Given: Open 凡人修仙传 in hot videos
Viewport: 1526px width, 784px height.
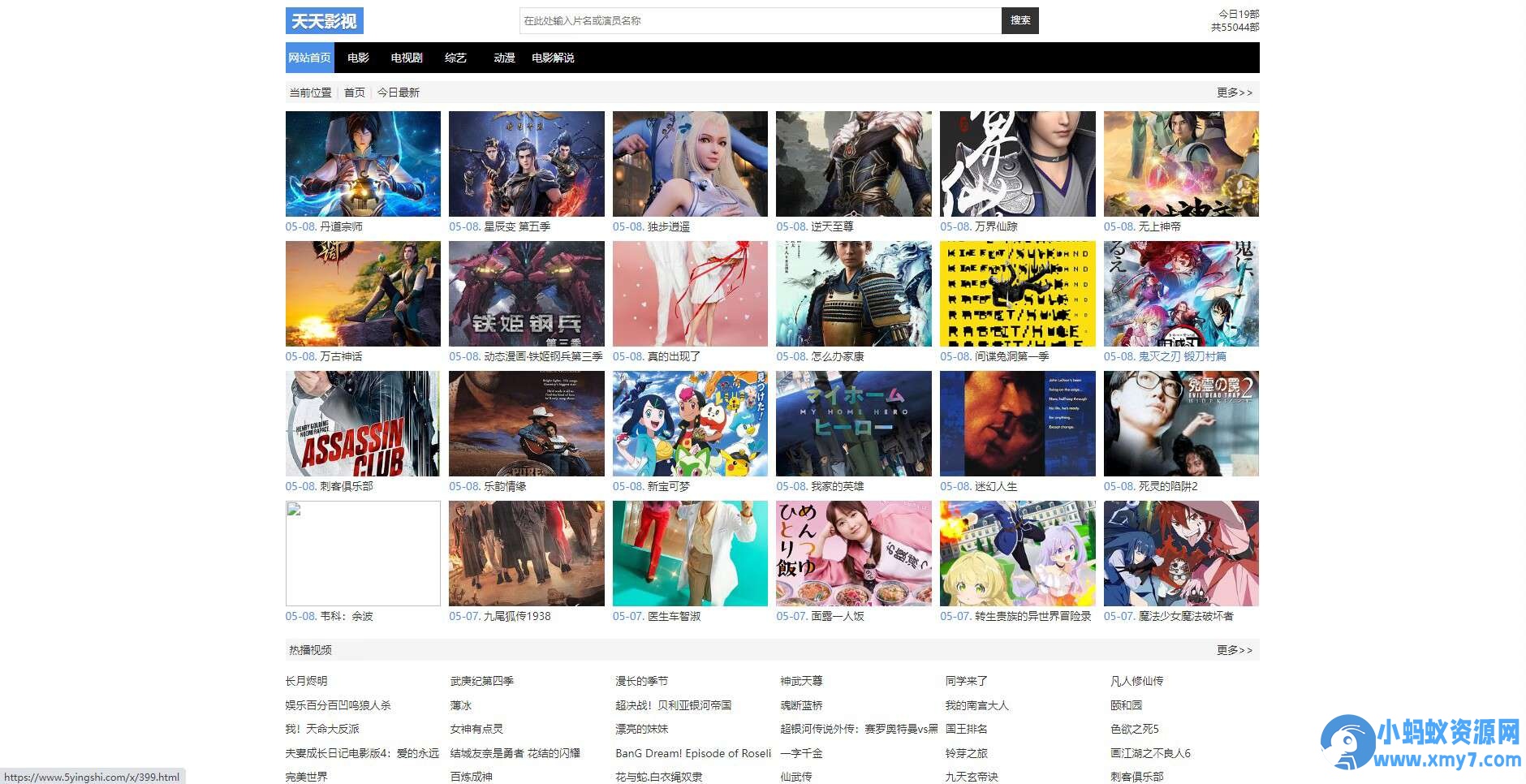Looking at the screenshot, I should coord(1137,681).
